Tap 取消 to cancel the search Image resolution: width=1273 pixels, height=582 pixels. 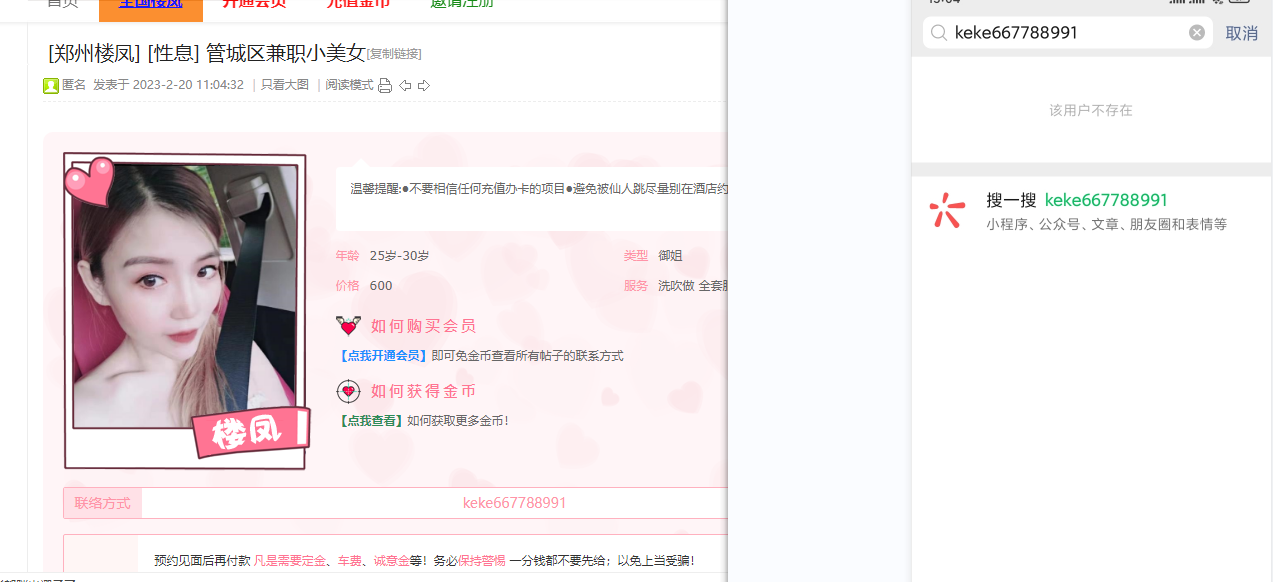1241,33
